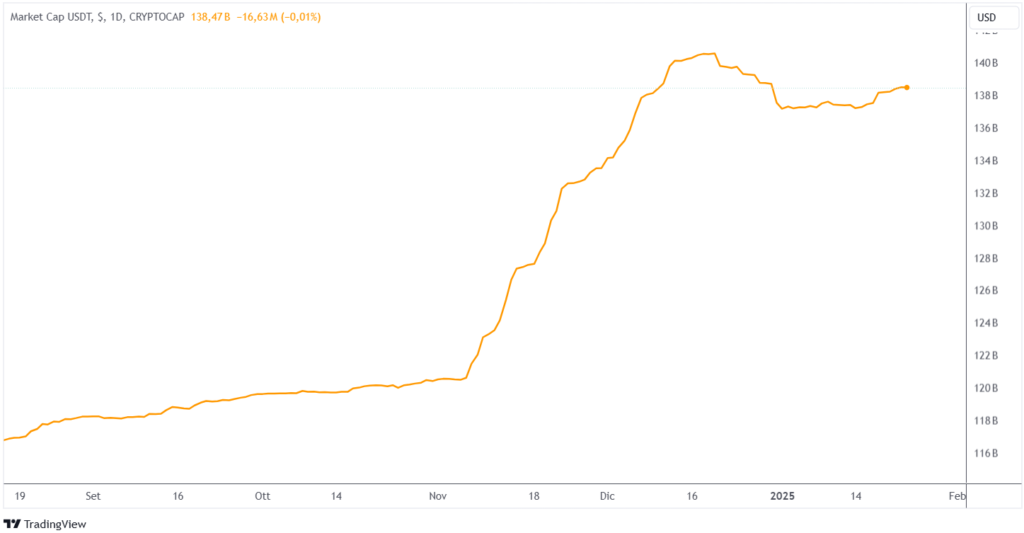The height and width of the screenshot is (533, 1024).
Task: Click the −16,63 M (−0,01%) change value
Action: pyautogui.click(x=278, y=17)
